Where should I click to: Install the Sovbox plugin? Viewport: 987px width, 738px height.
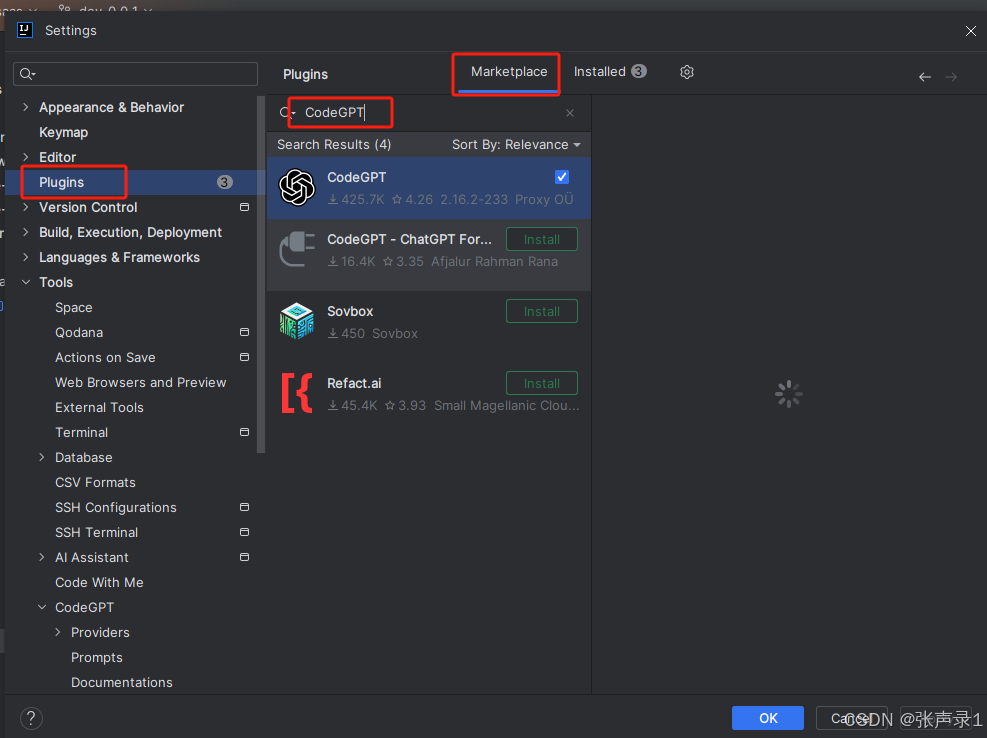(541, 311)
